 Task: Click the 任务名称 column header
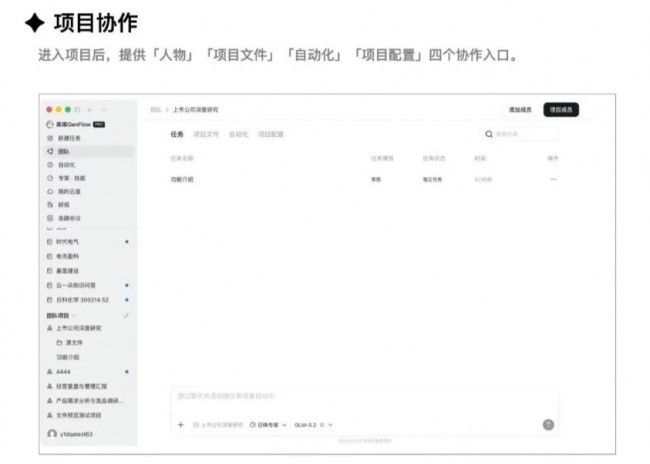pyautogui.click(x=182, y=158)
